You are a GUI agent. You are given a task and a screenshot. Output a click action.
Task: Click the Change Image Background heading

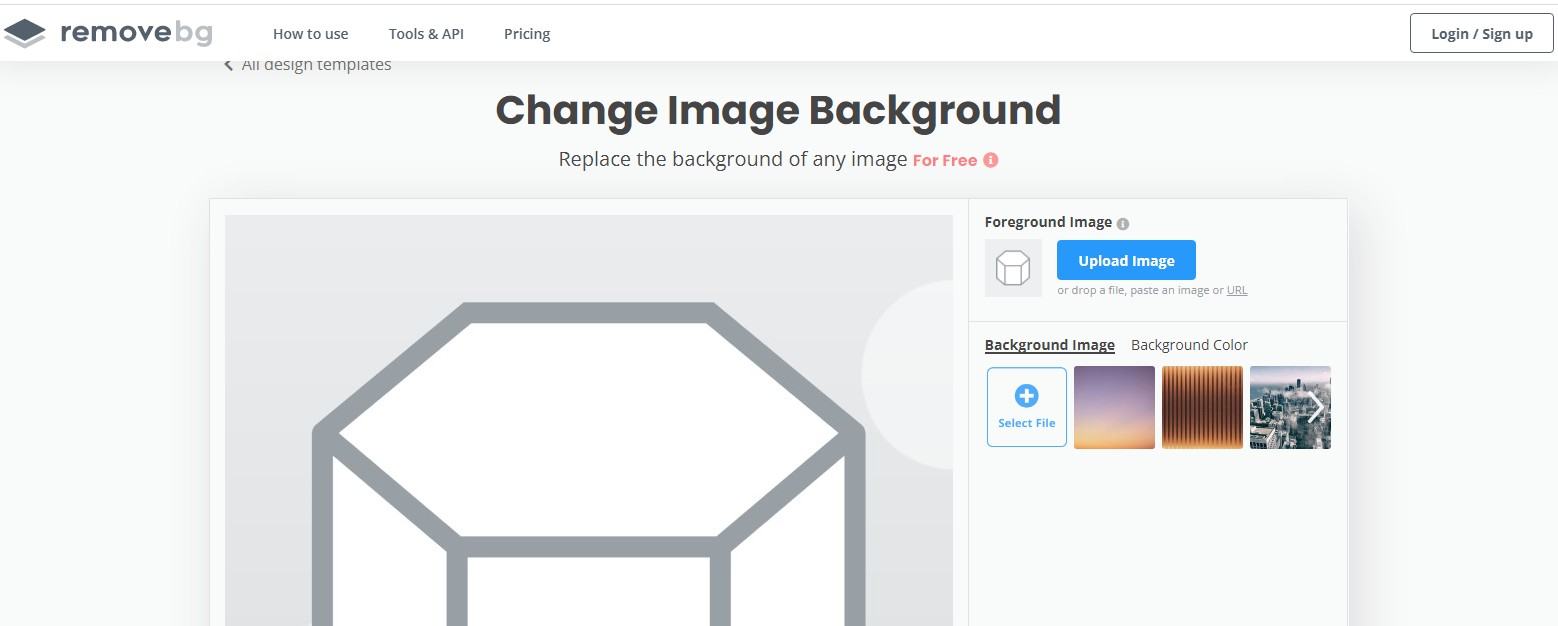[778, 110]
